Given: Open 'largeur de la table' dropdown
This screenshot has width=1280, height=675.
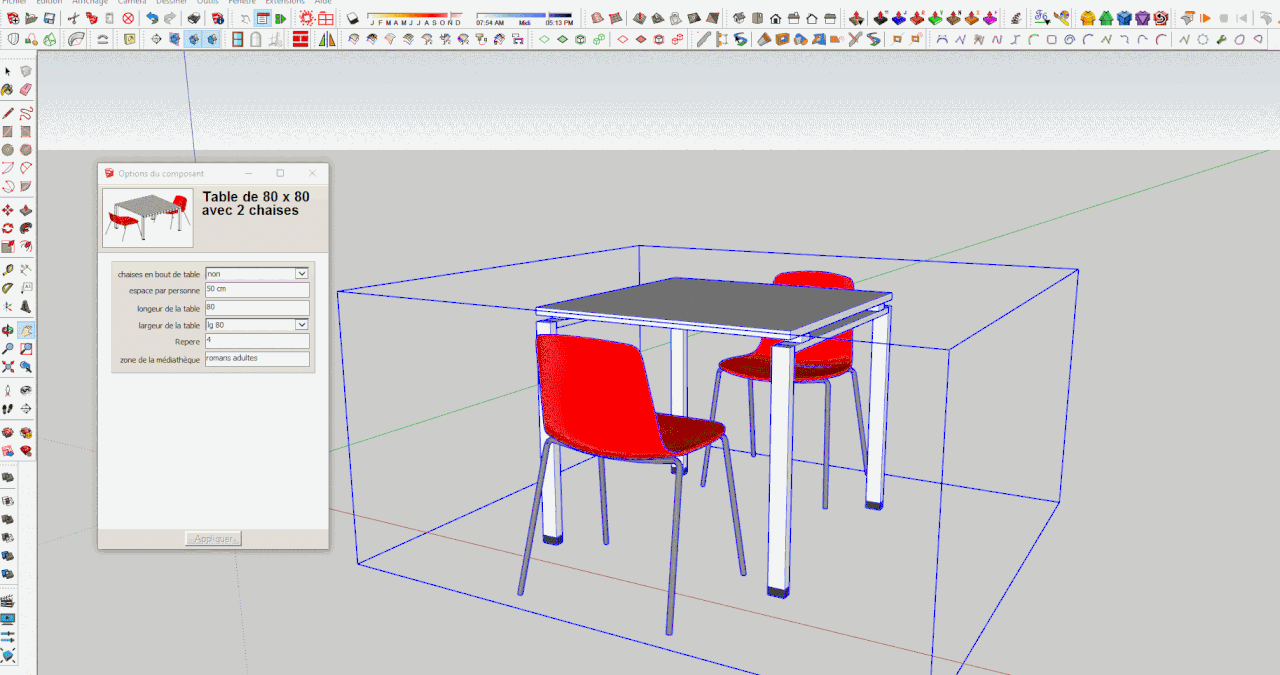Looking at the screenshot, I should (301, 325).
